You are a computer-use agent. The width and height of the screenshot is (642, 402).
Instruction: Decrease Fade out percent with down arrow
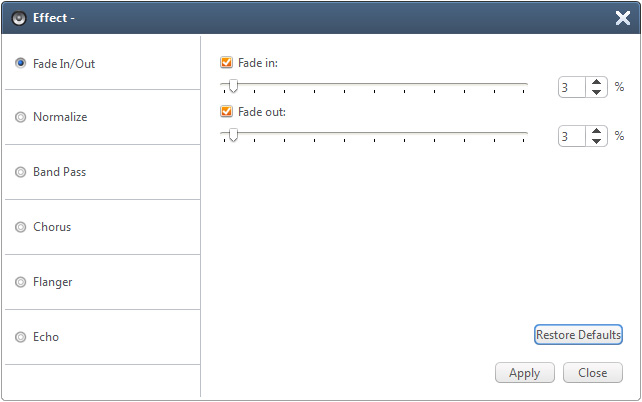[597, 141]
